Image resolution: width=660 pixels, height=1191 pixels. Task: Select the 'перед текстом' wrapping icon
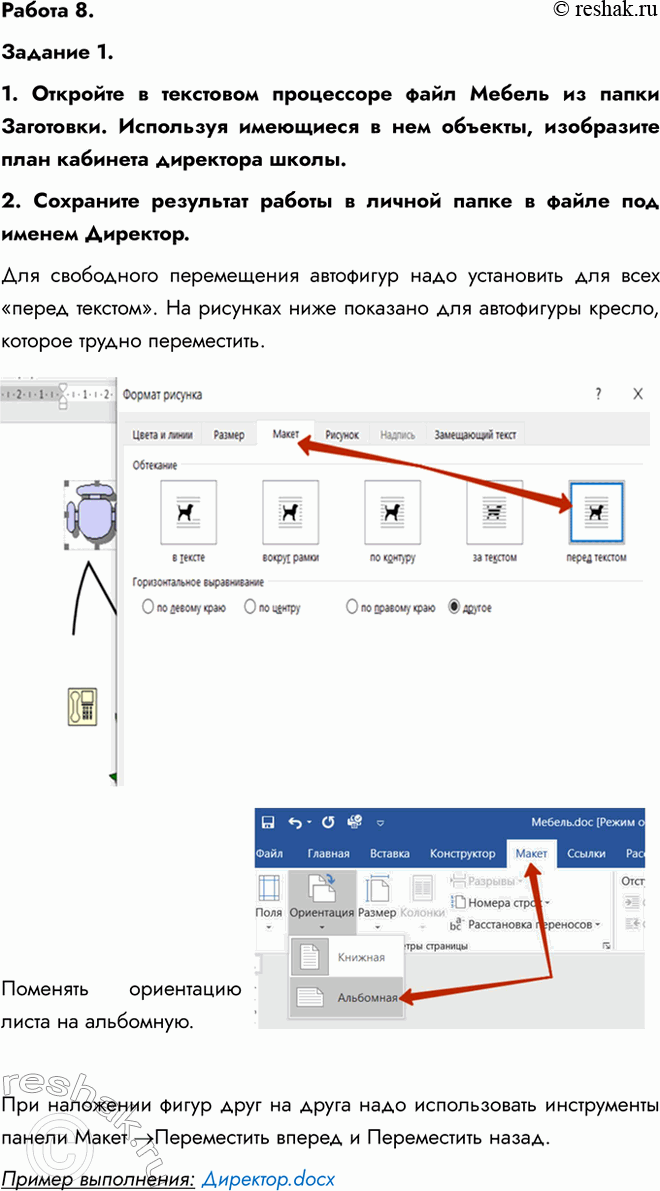coord(596,512)
